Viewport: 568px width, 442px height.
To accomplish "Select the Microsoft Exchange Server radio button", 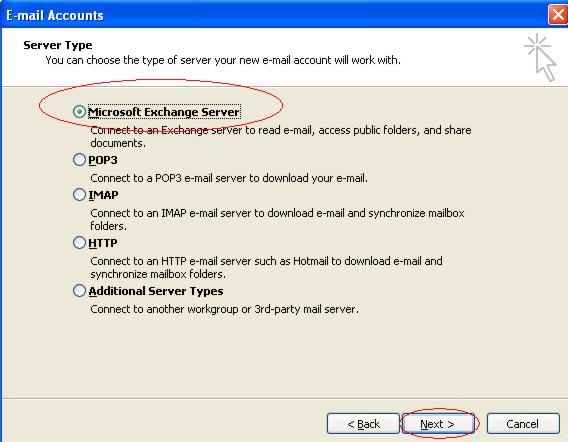I will pyautogui.click(x=79, y=112).
